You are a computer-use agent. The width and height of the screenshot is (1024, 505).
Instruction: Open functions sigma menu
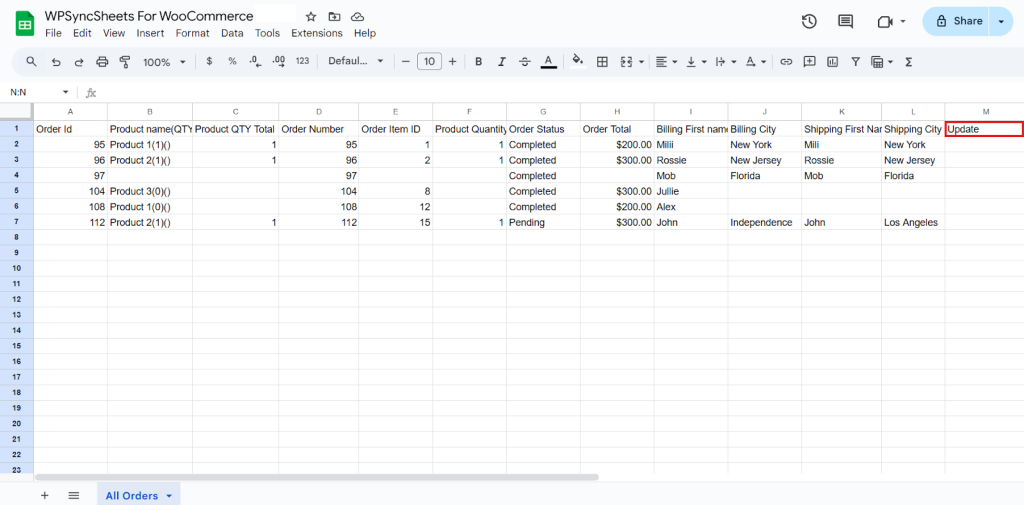(x=908, y=61)
